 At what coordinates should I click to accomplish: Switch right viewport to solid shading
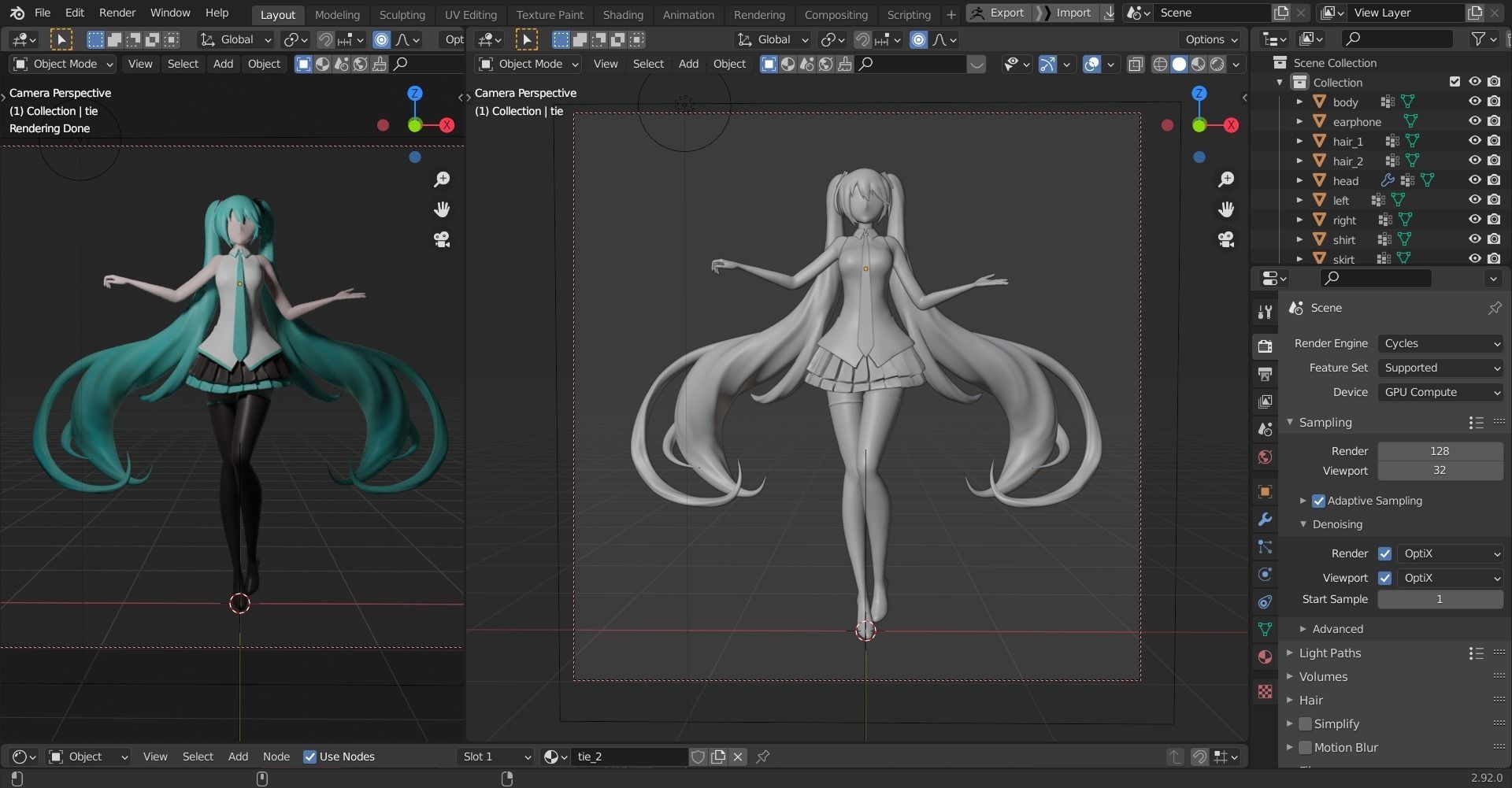coord(1179,65)
